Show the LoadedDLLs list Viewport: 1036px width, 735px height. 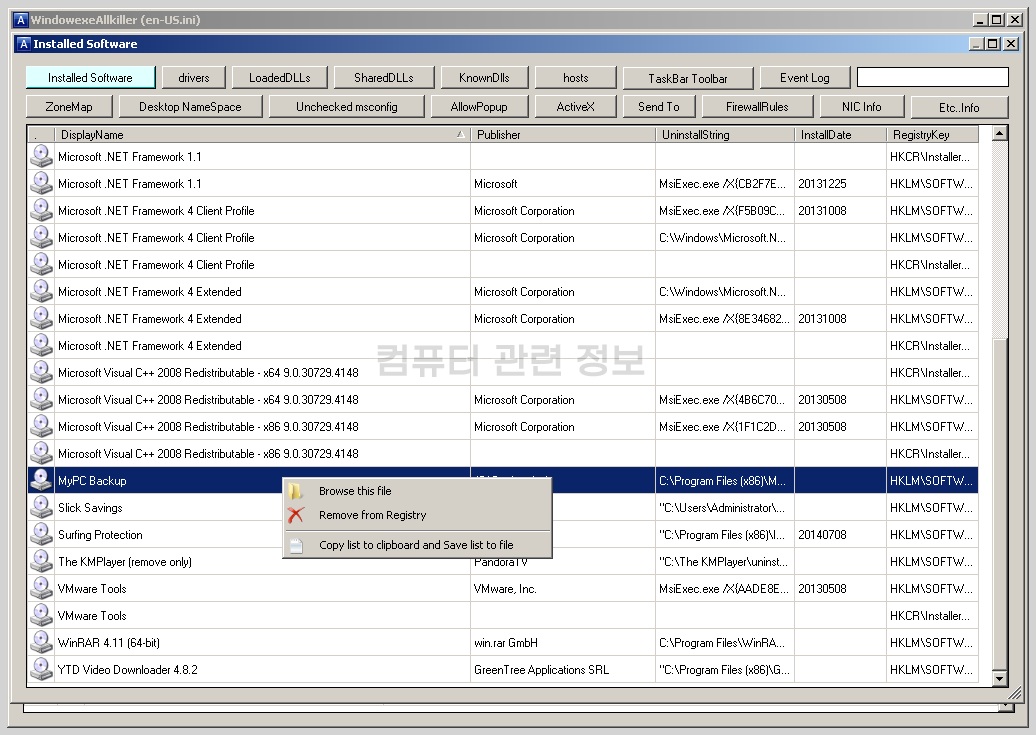279,77
